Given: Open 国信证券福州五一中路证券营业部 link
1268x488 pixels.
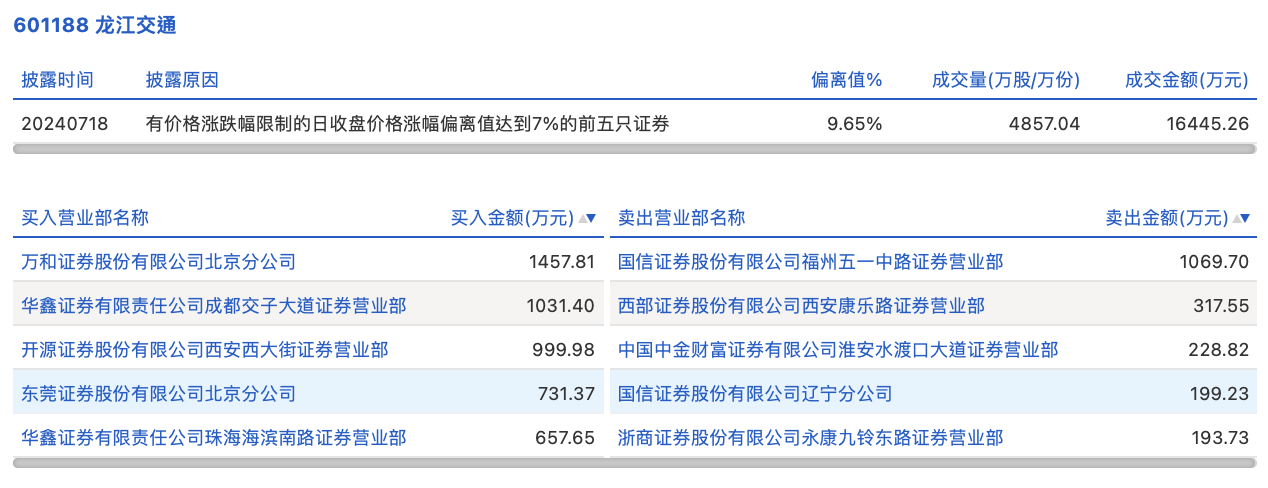Looking at the screenshot, I should pyautogui.click(x=810, y=262).
